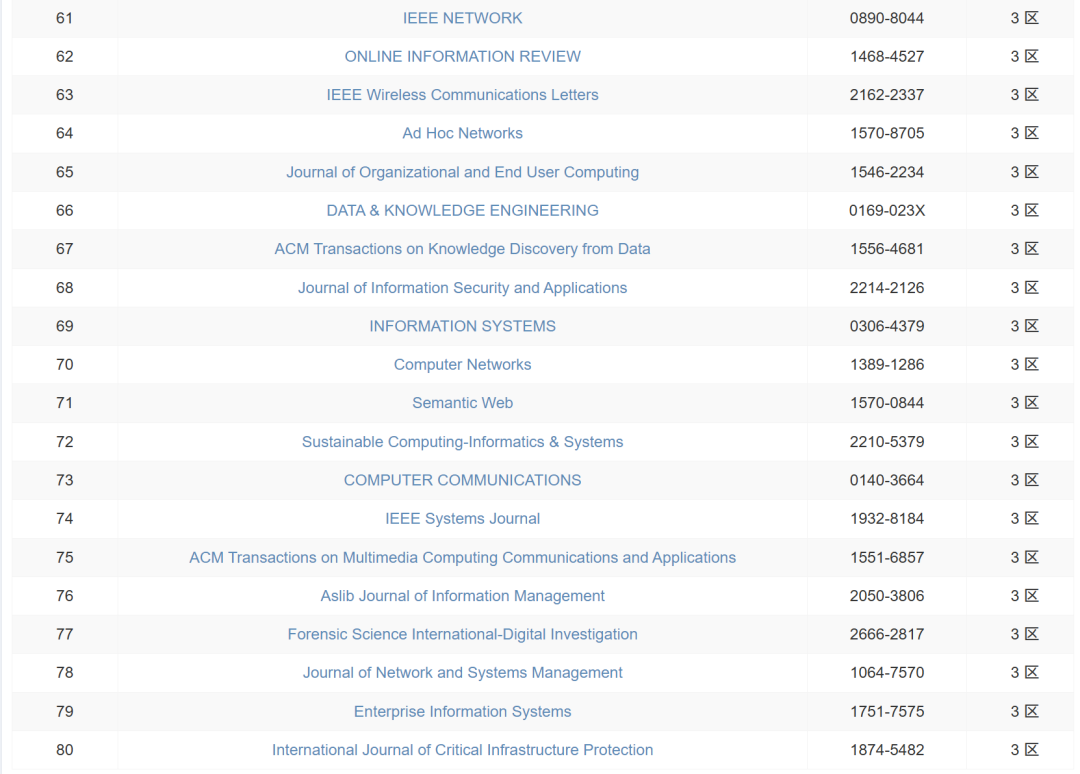The image size is (1080, 774).
Task: Open ACM Transactions on Multimedia Computing link
Action: click(x=462, y=558)
